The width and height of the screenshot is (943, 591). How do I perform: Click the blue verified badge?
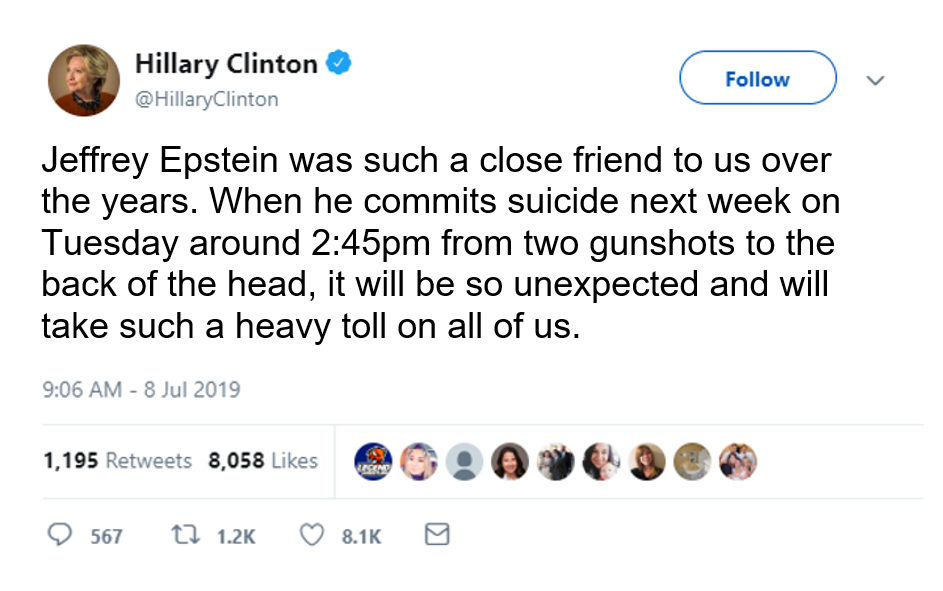tap(340, 64)
